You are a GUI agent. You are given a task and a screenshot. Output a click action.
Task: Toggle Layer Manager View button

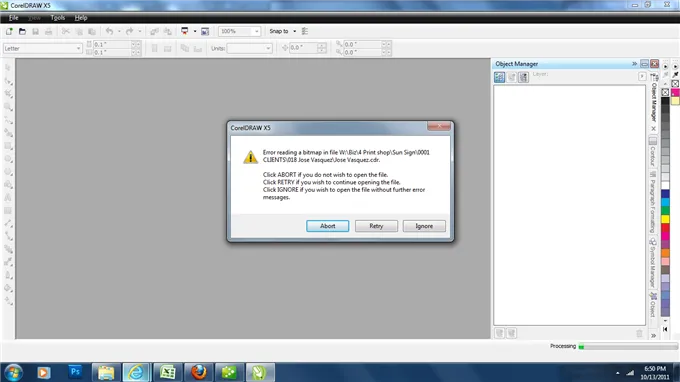[523, 77]
